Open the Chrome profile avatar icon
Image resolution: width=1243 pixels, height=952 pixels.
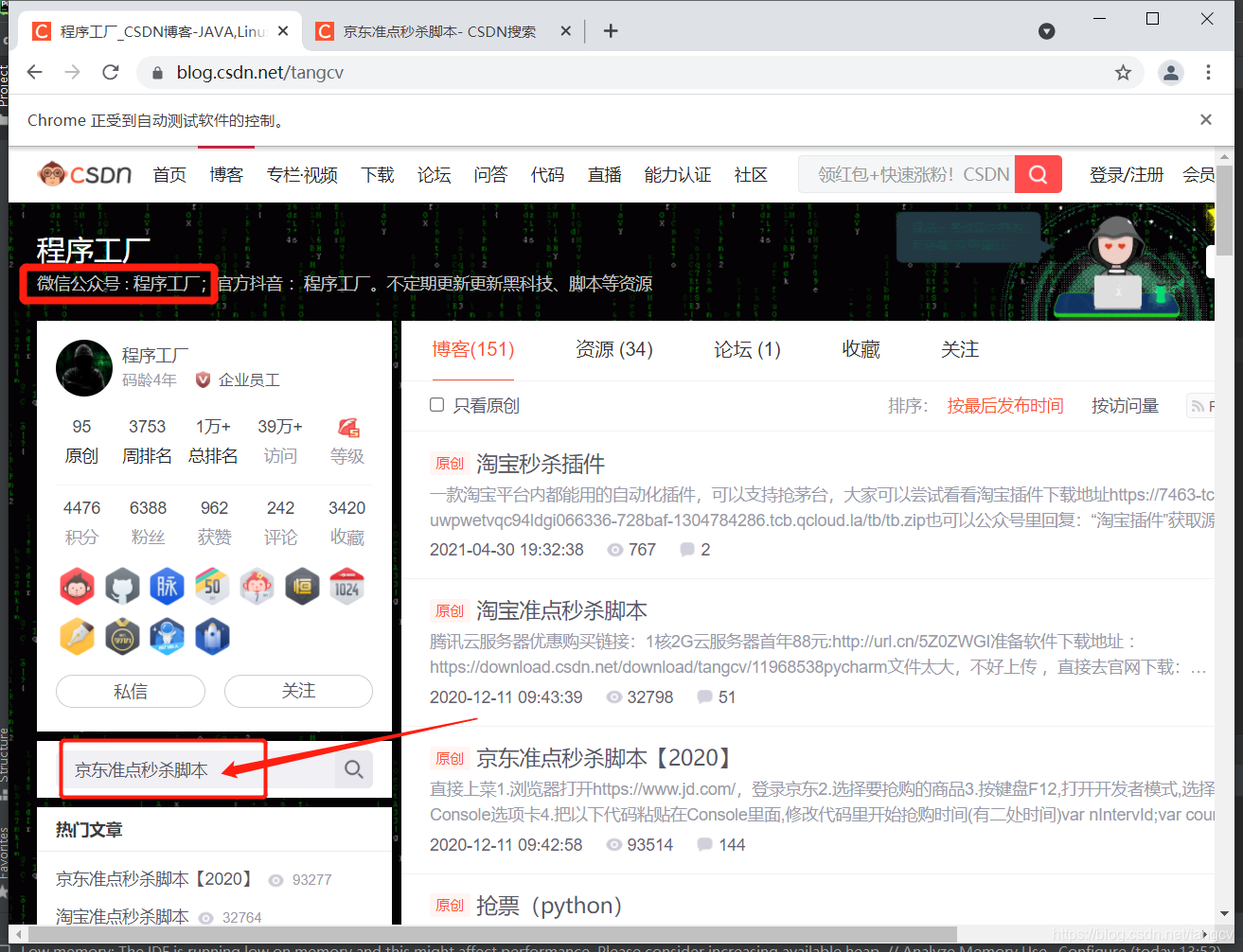coord(1171,73)
